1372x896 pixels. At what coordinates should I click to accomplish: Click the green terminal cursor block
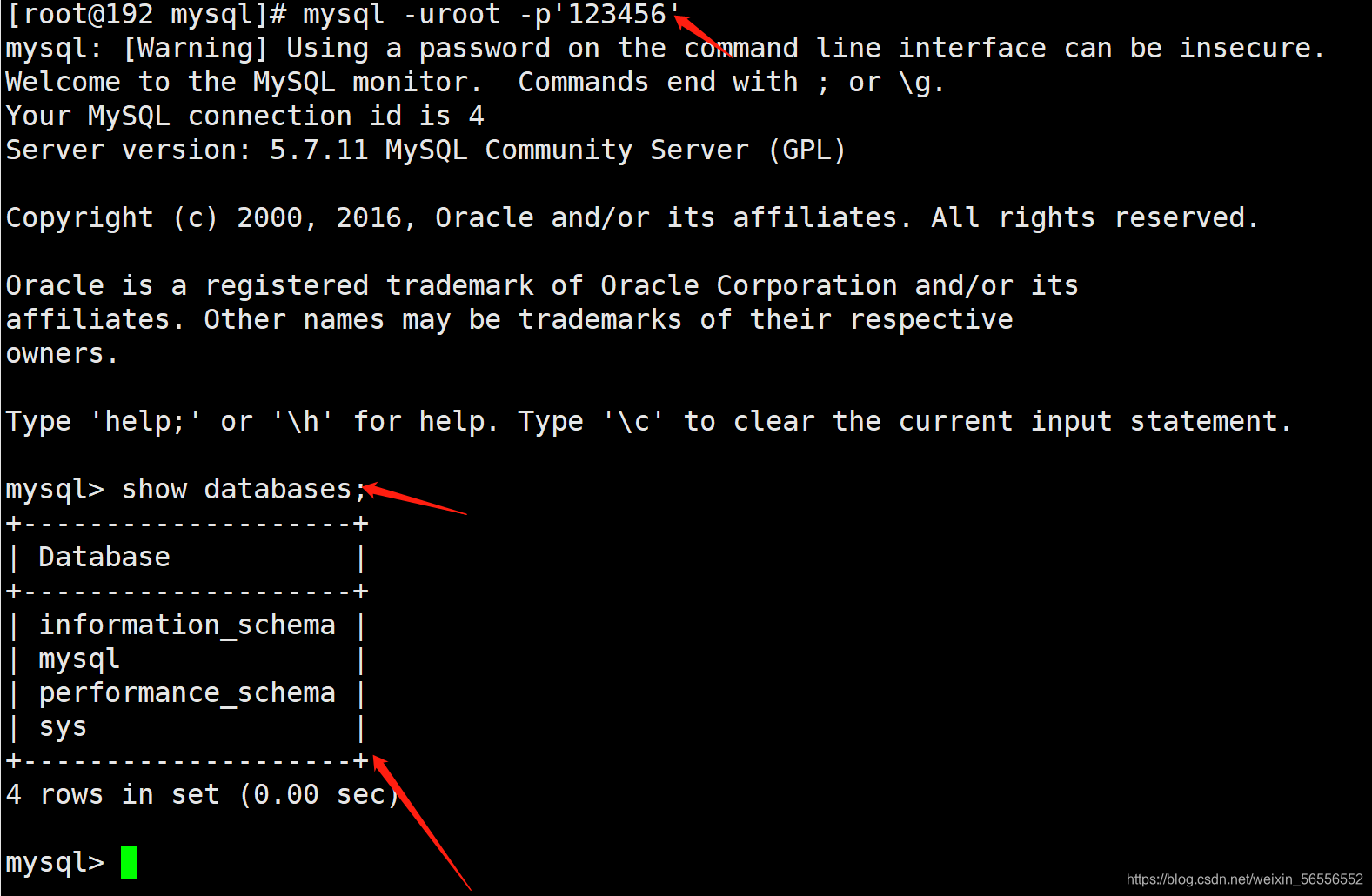point(129,862)
